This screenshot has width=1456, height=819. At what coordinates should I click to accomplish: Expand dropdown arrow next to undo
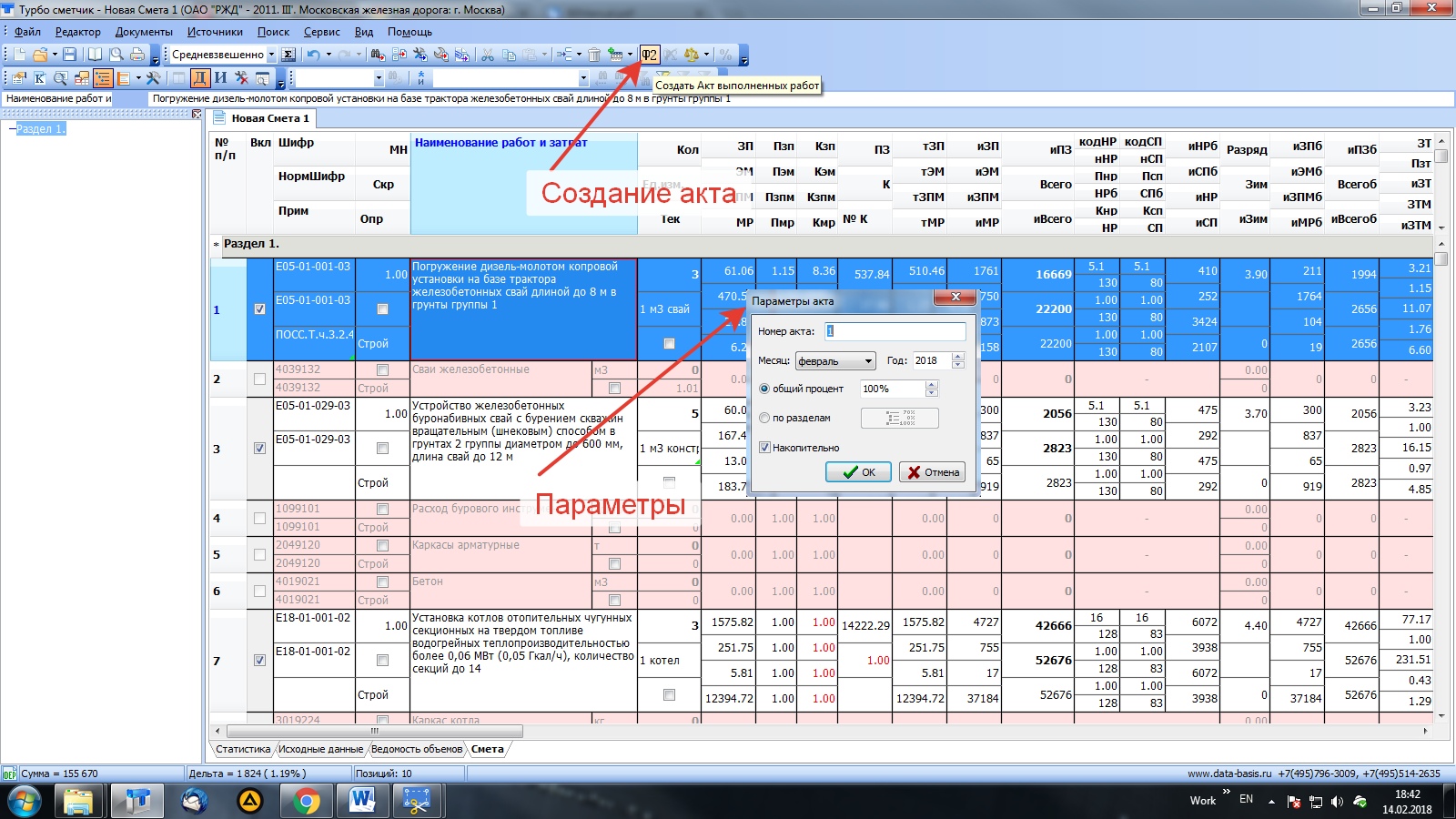click(x=329, y=55)
